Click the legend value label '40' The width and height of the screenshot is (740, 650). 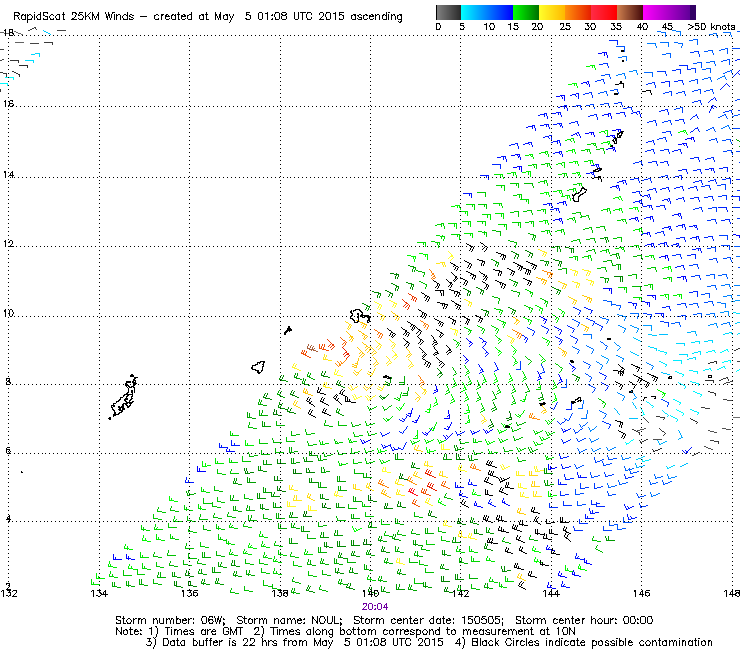pos(642,27)
